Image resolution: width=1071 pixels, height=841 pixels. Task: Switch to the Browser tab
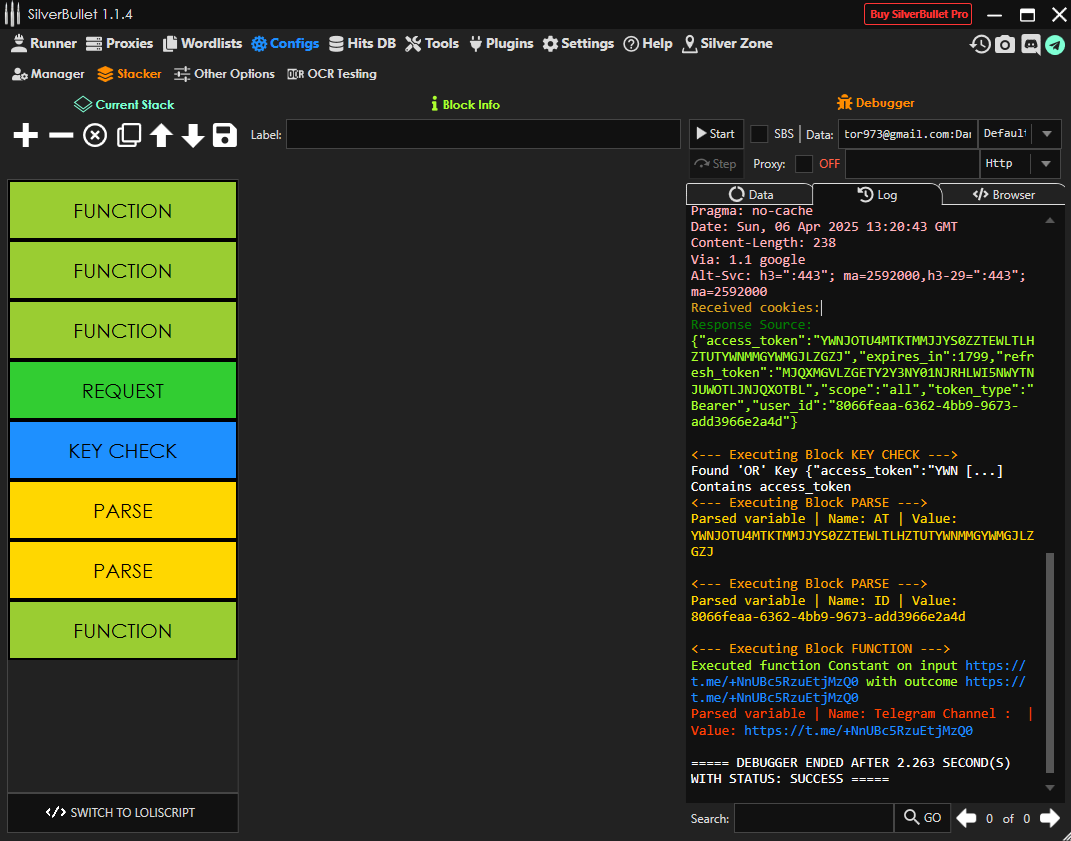(x=1004, y=195)
